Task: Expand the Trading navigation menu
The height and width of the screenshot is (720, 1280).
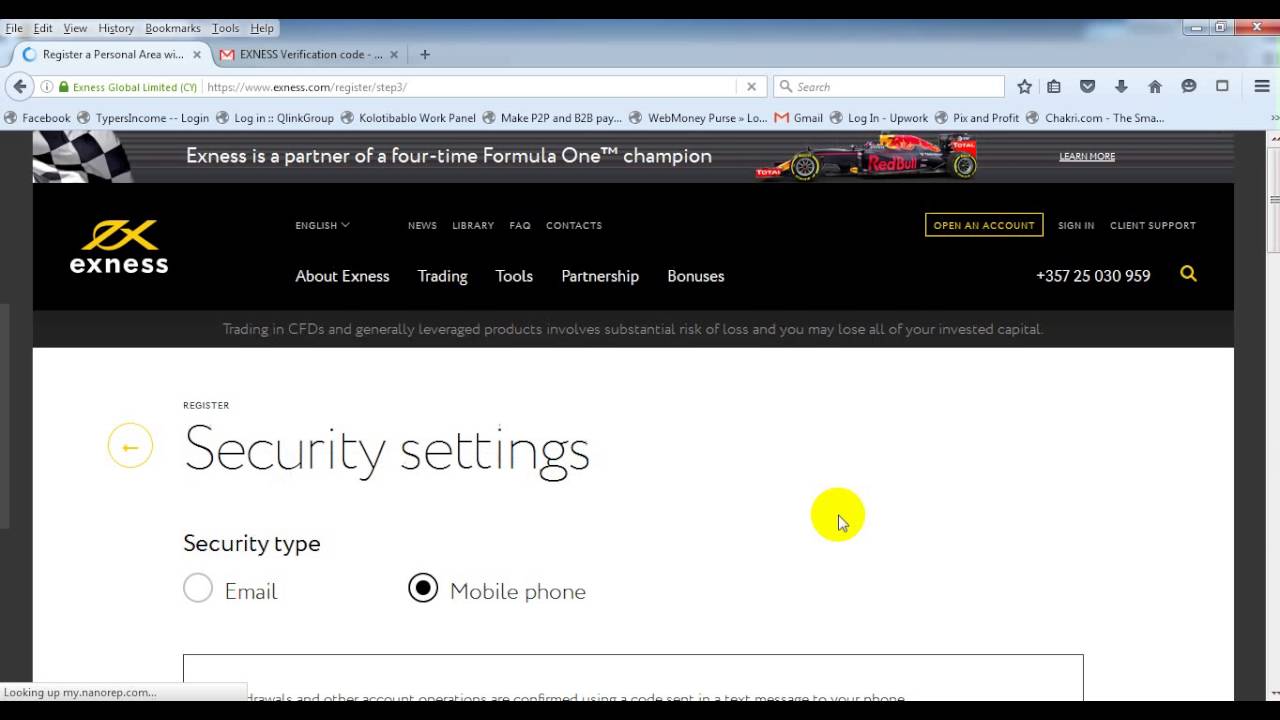Action: click(x=442, y=276)
